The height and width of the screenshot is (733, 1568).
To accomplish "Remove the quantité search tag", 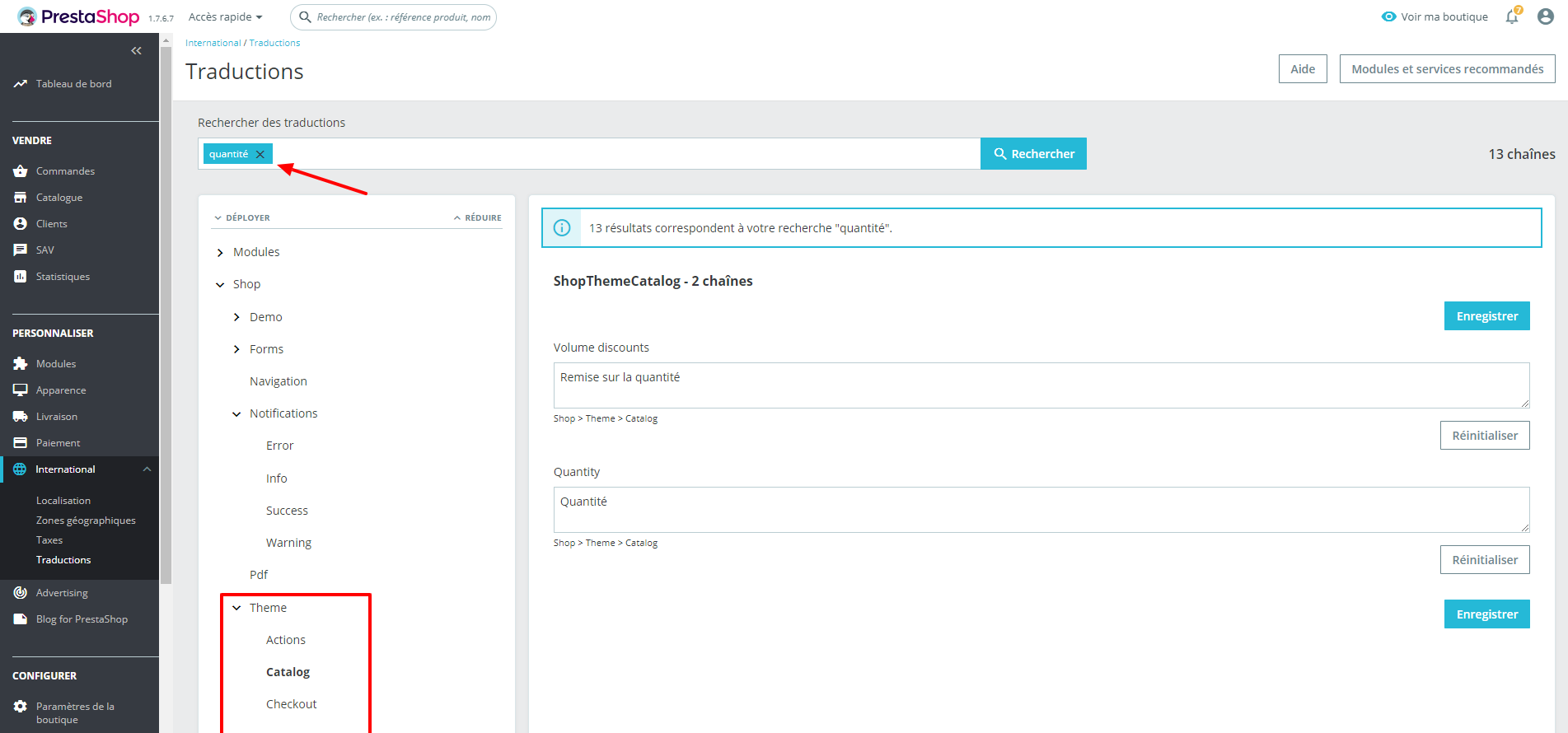I will click(260, 154).
